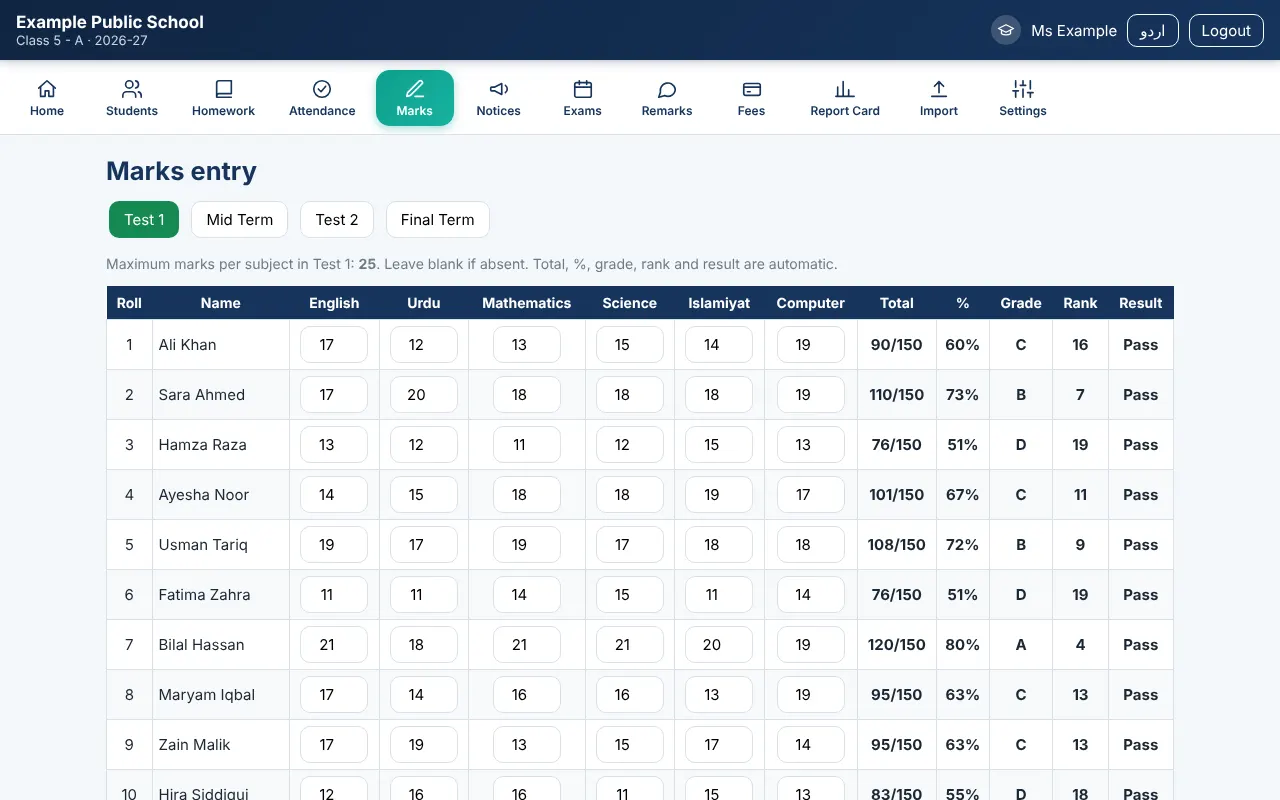Go to Homework via book icon

click(x=224, y=89)
